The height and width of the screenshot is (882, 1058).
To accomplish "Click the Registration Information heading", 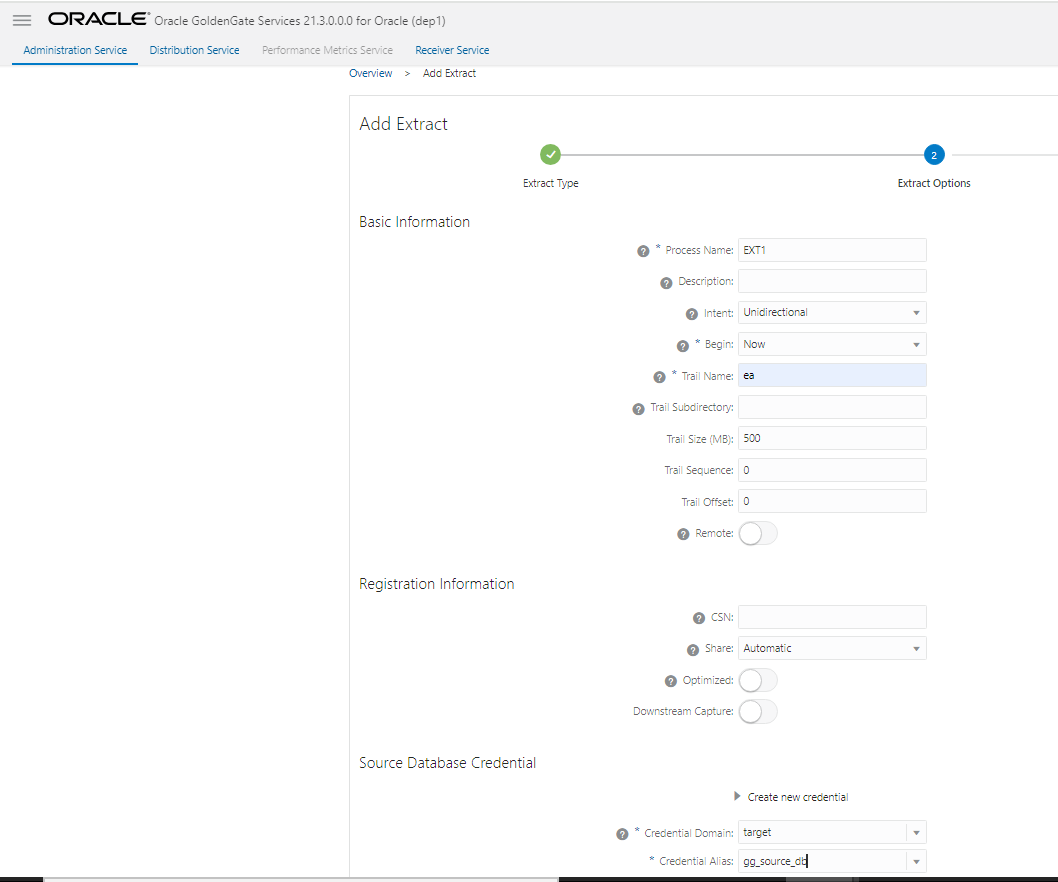I will [437, 584].
